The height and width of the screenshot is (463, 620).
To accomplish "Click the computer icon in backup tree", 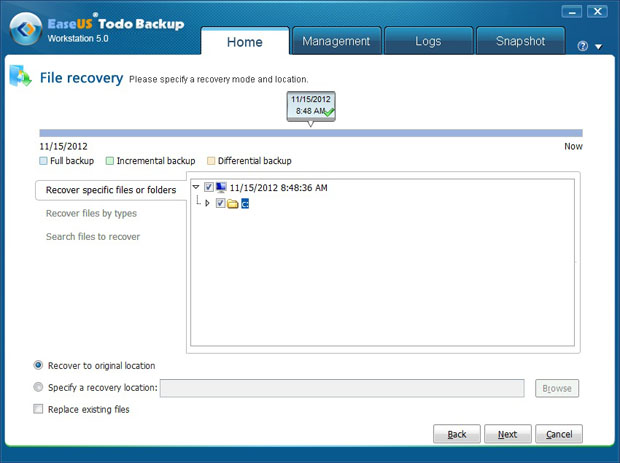I will tap(221, 187).
